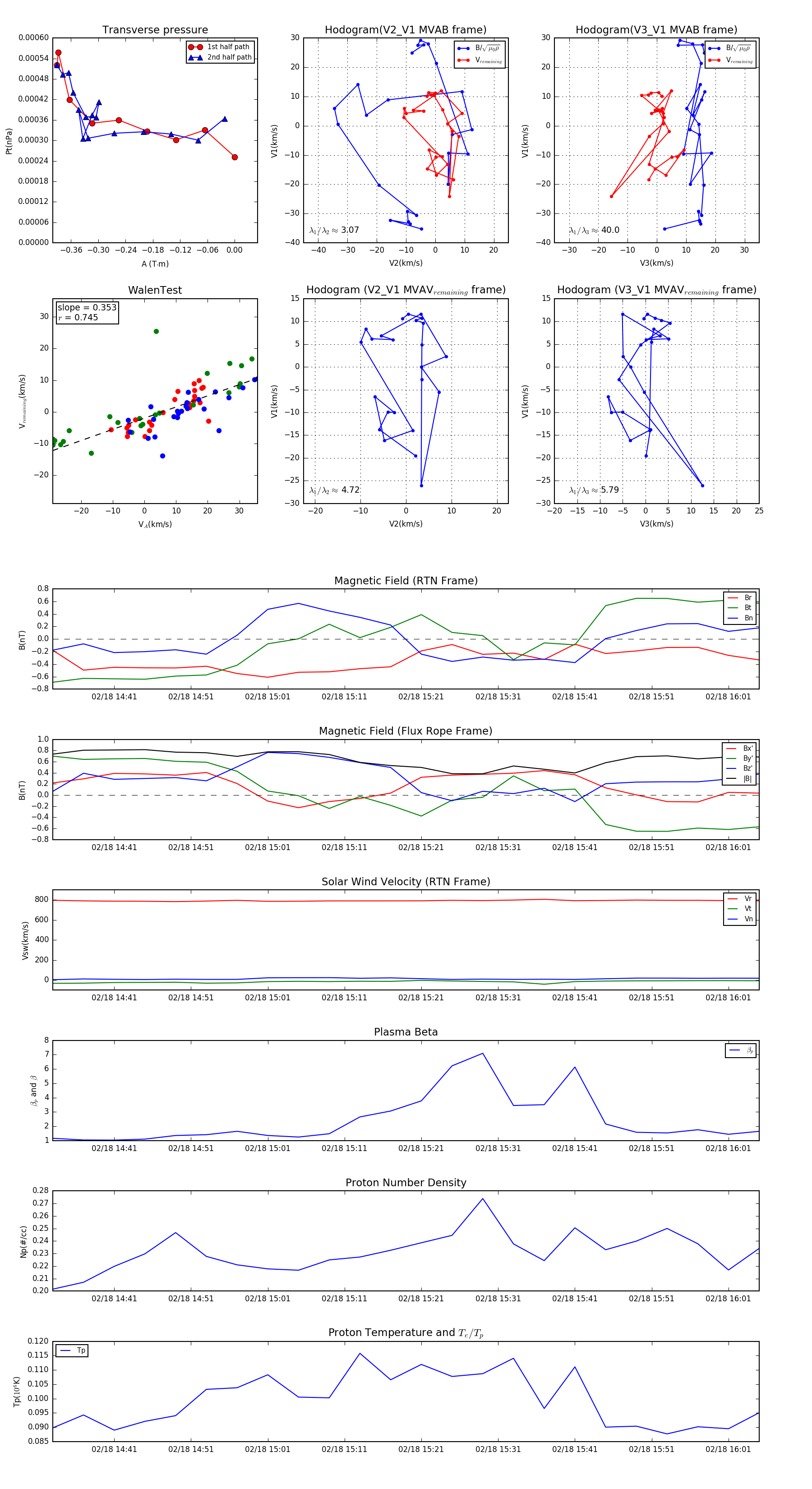Image resolution: width=812 pixels, height=1489 pixels.
Task: Click the "Tp(10^6K)" y-axis label
Action: pyautogui.click(x=17, y=1392)
